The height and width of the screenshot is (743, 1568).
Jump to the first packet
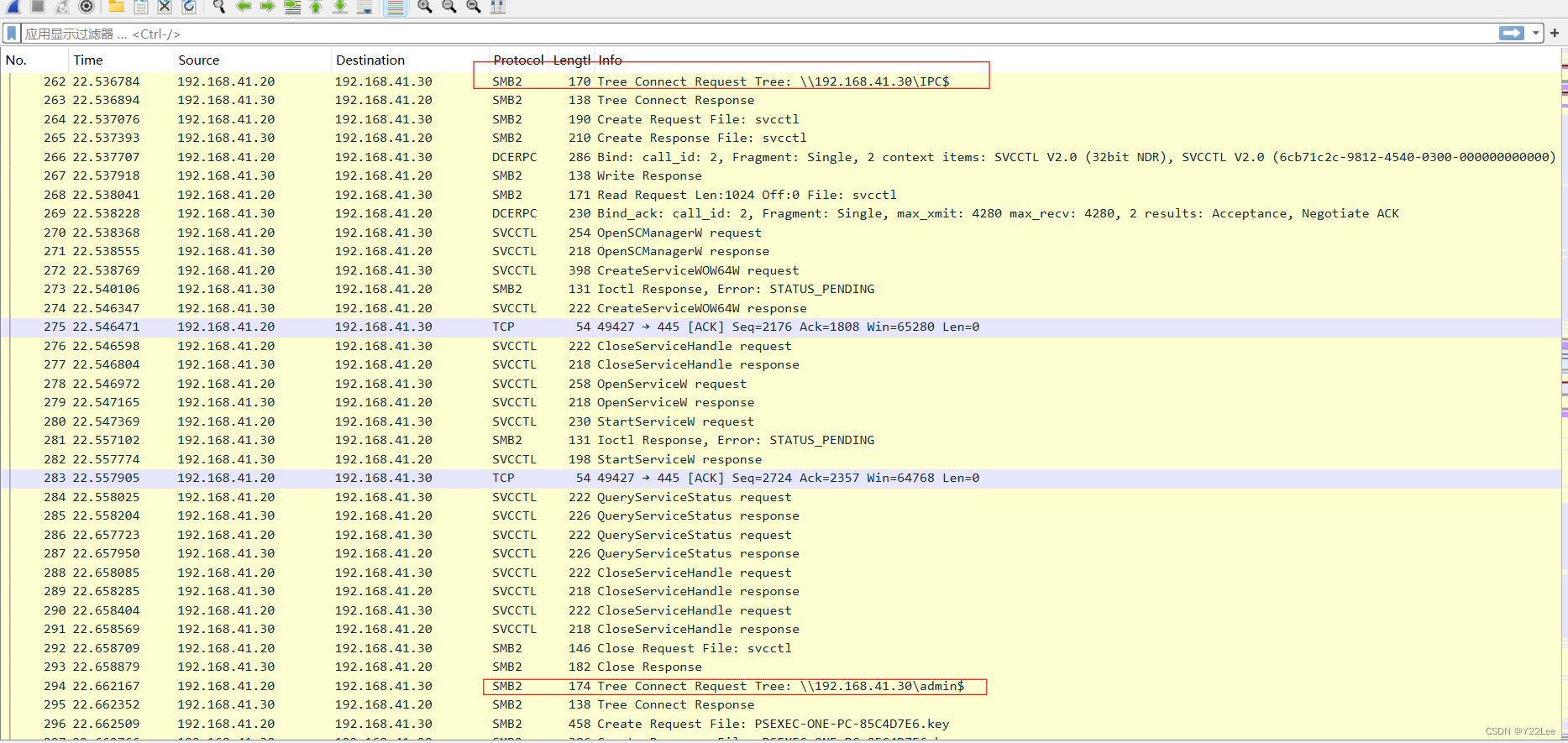[x=317, y=7]
